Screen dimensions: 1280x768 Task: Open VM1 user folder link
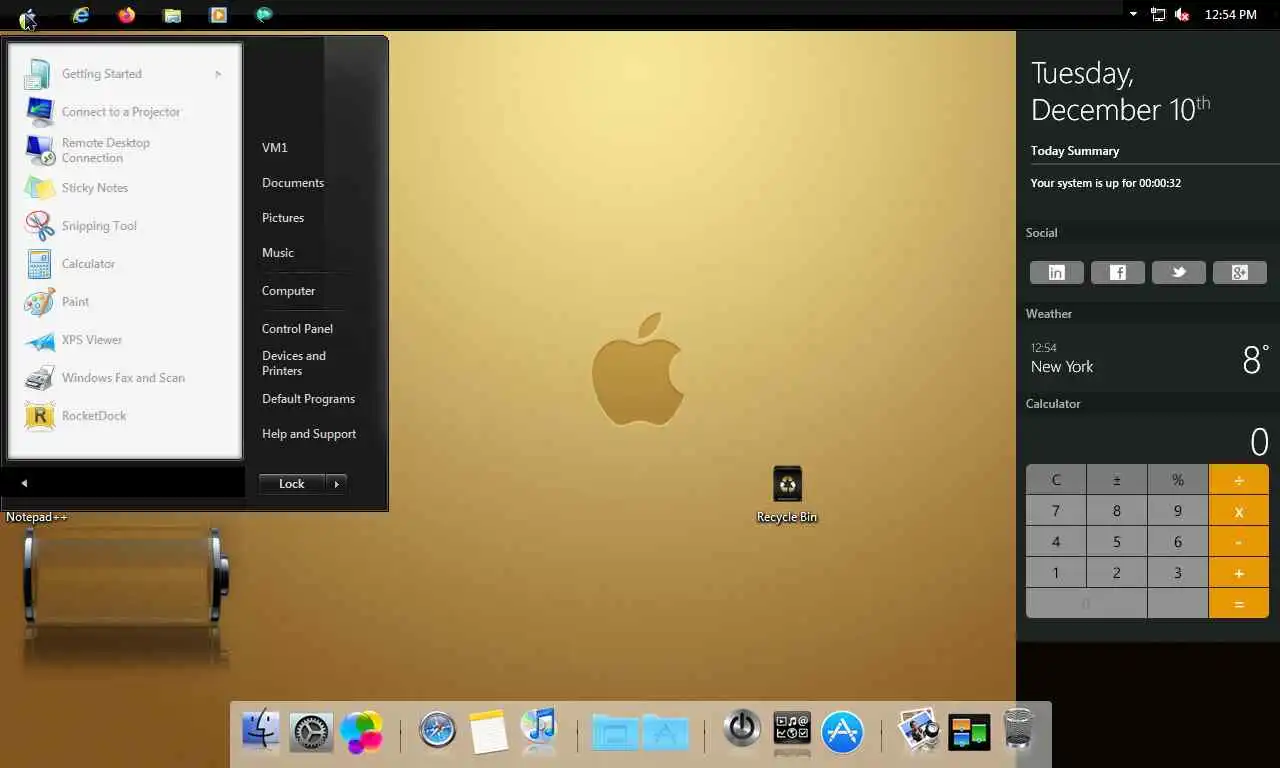tap(275, 148)
